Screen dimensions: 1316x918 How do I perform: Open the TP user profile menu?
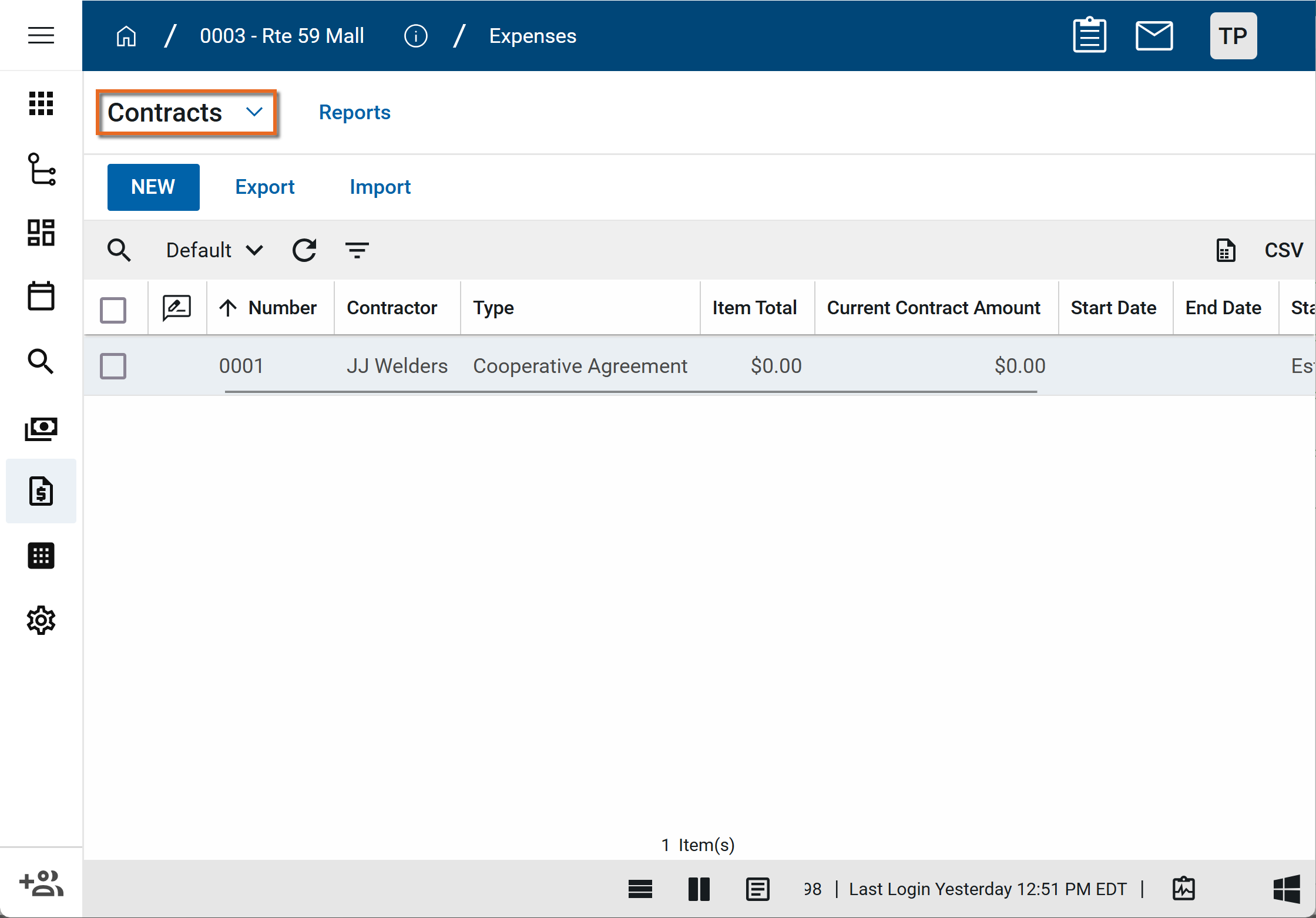click(x=1233, y=36)
